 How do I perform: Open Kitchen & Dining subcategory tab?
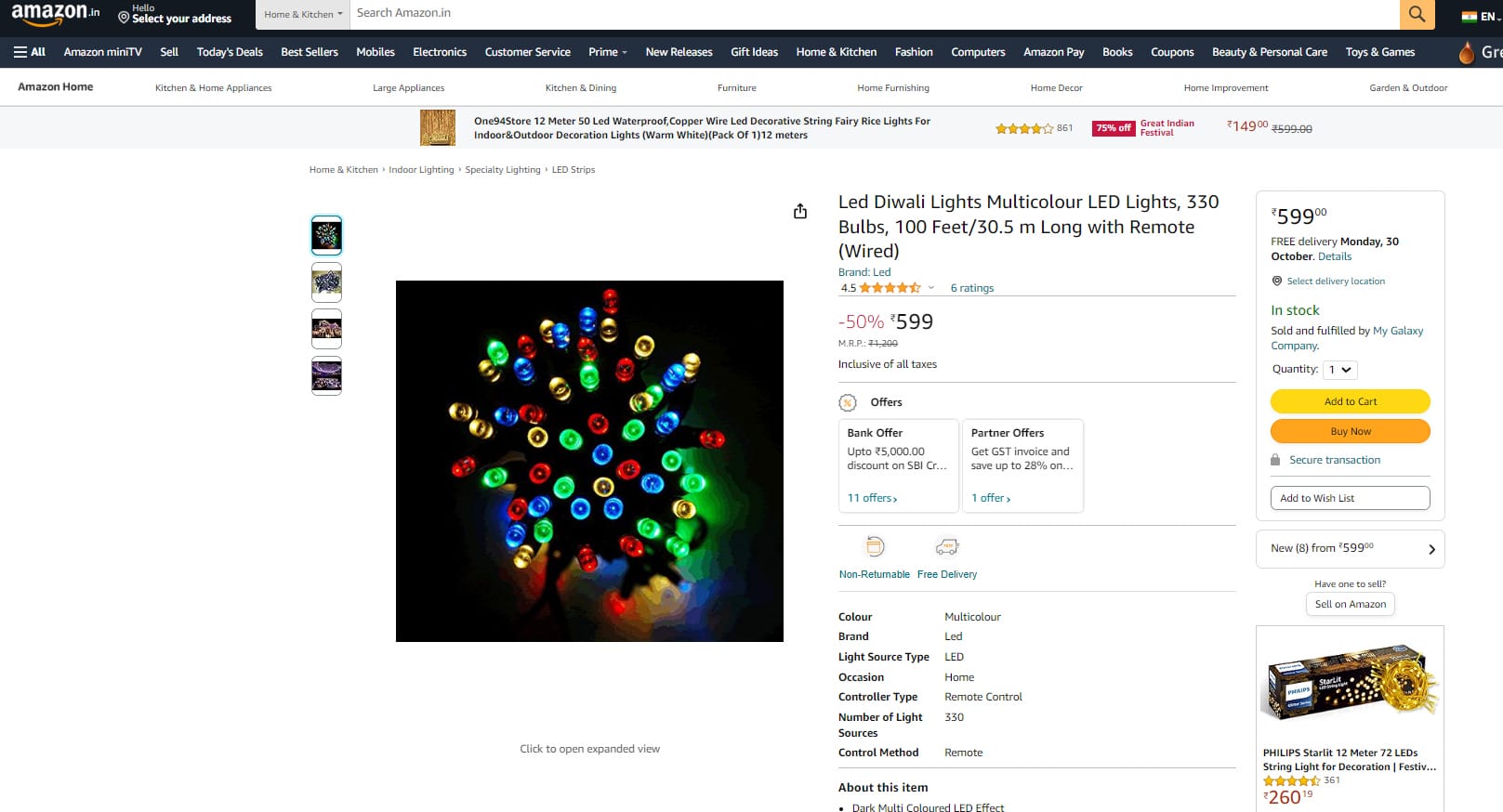pos(581,88)
